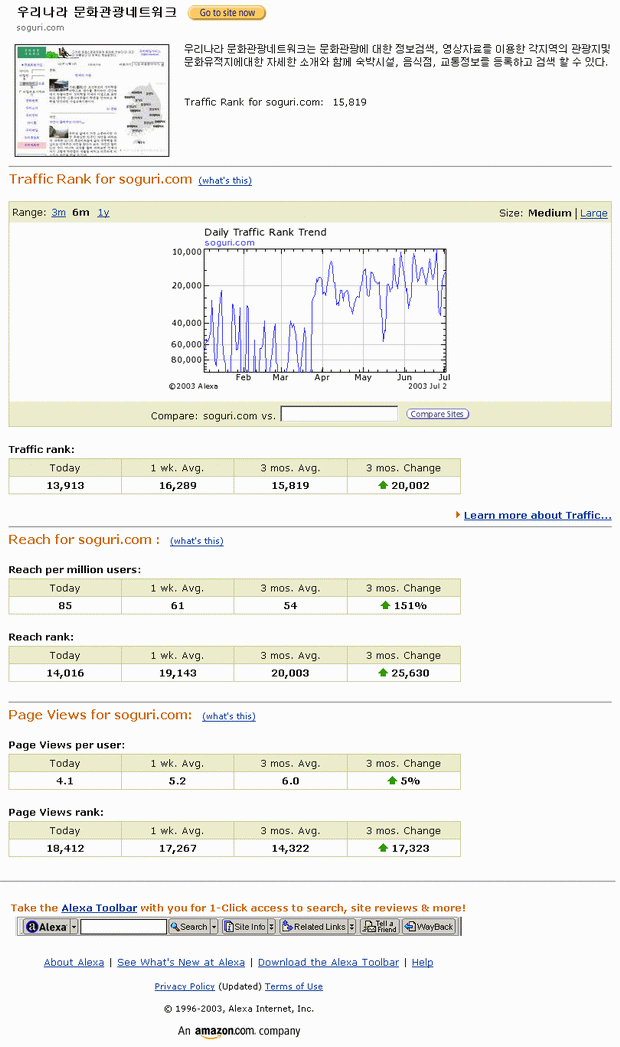Open the what's this link beside Traffic Rank
The image size is (620, 1047).
pos(225,181)
